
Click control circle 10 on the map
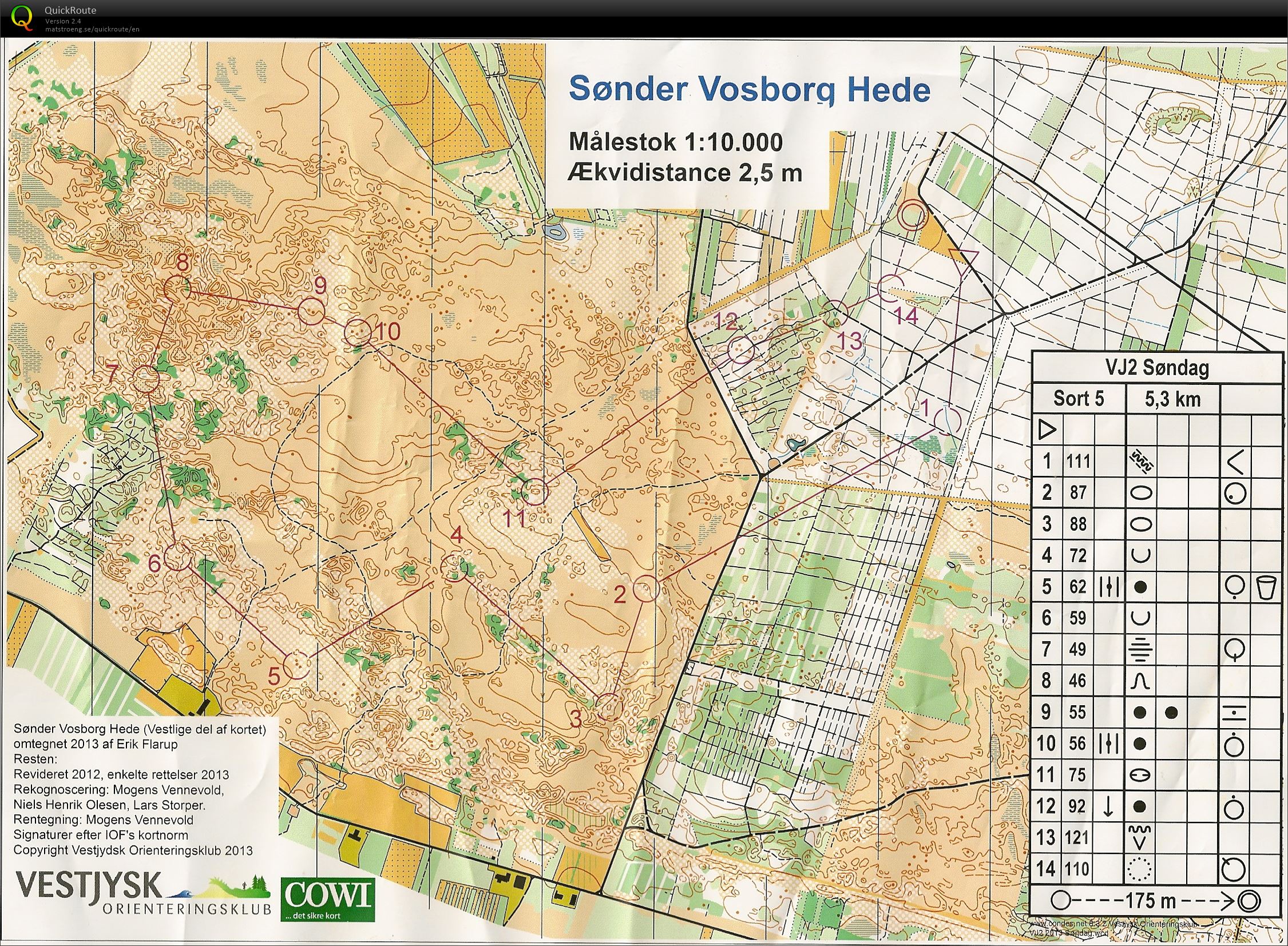[x=358, y=333]
